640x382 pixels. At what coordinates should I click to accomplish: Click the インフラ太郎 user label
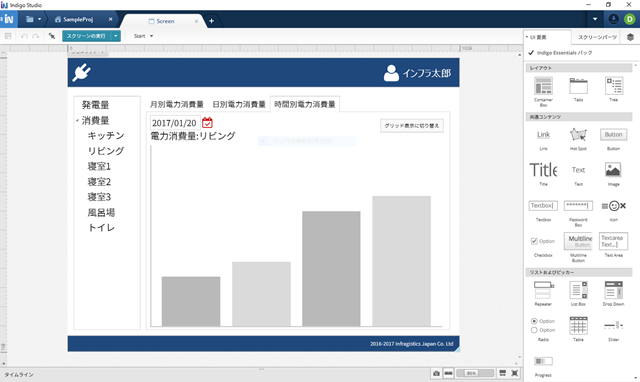click(x=427, y=73)
